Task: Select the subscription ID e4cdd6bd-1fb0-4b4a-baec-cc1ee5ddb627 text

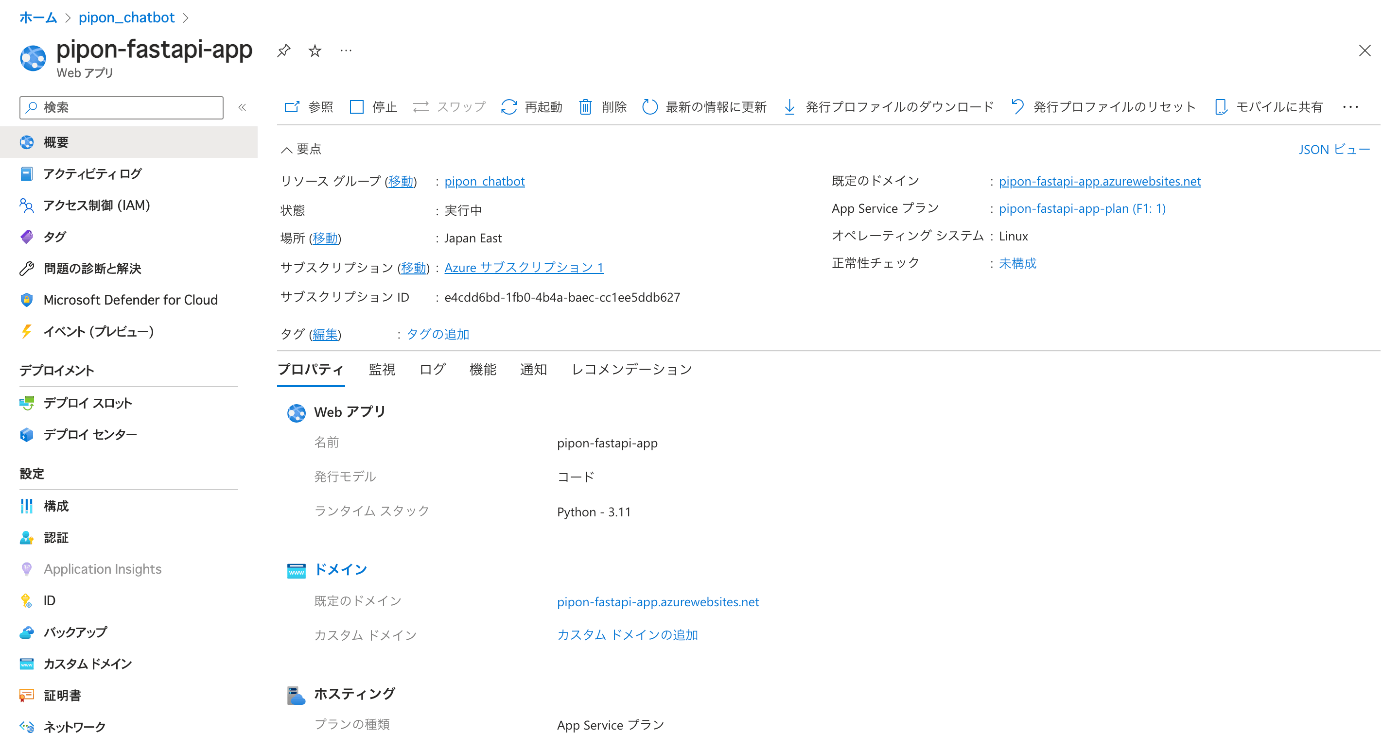Action: point(563,297)
